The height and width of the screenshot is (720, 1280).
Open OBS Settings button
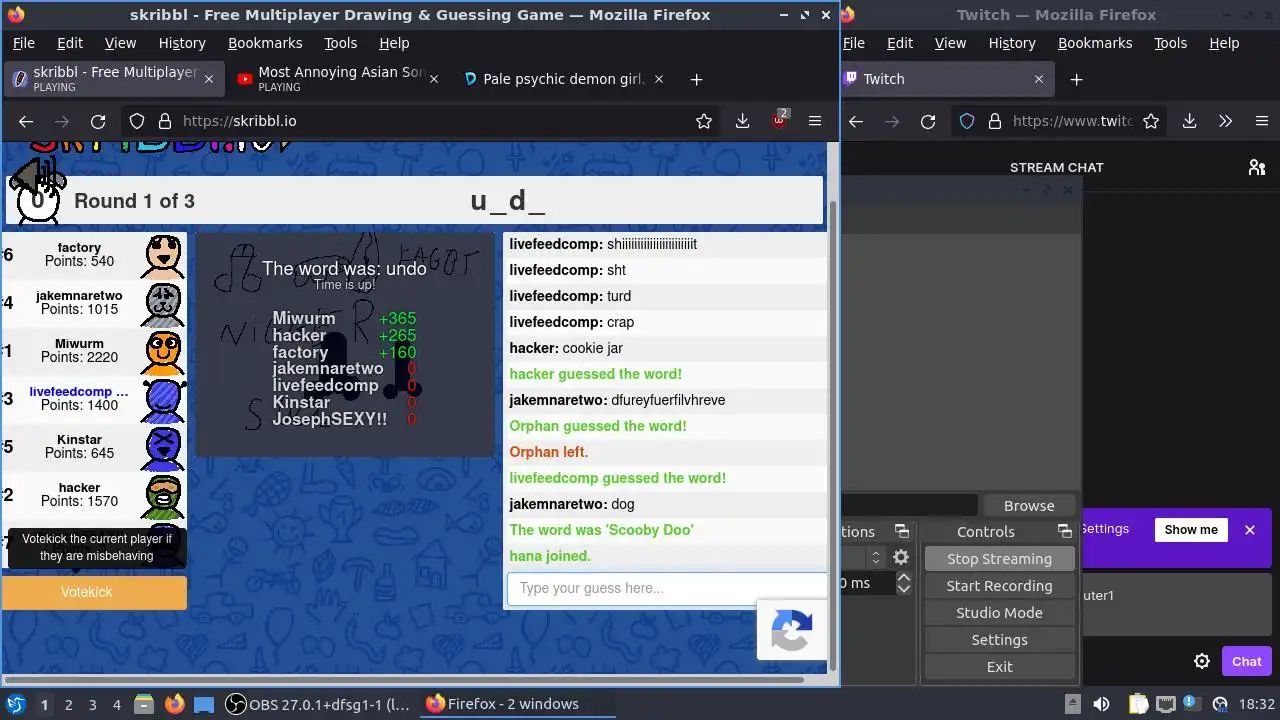point(999,640)
